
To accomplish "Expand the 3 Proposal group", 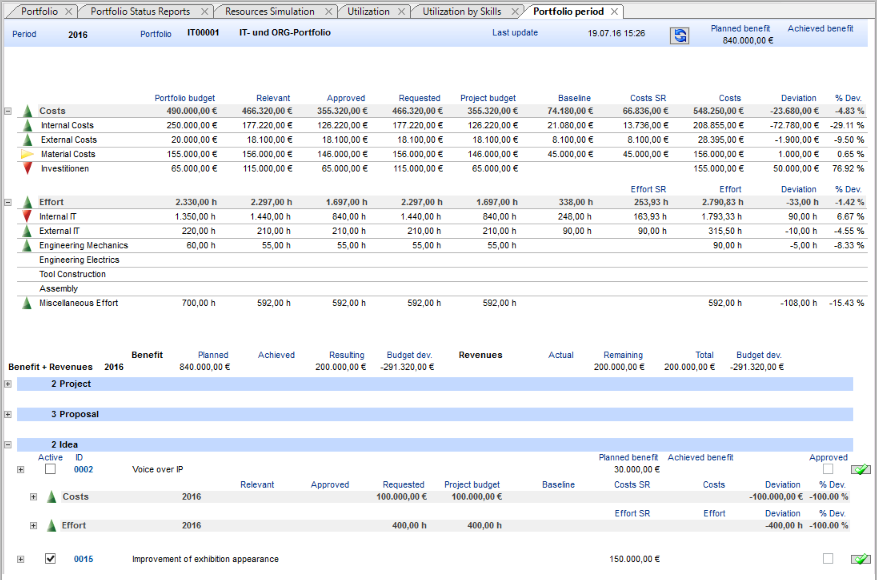I will point(8,414).
